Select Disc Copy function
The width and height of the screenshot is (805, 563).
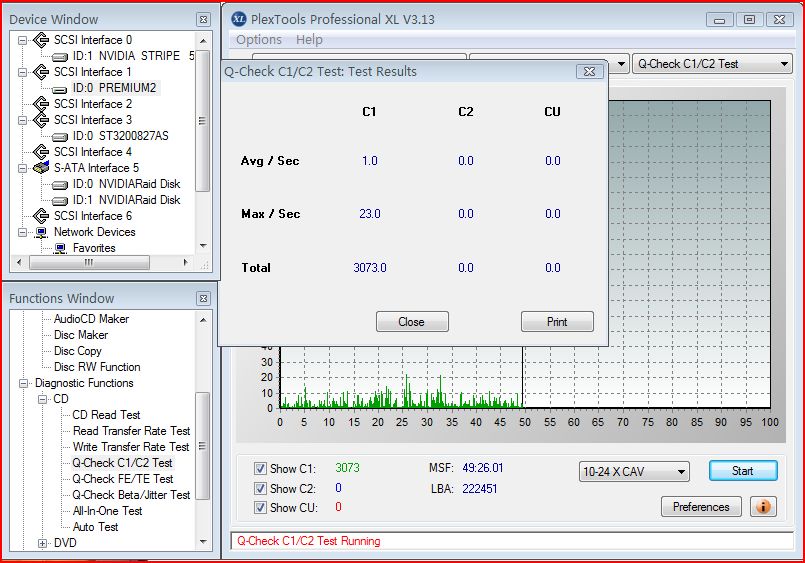78,351
